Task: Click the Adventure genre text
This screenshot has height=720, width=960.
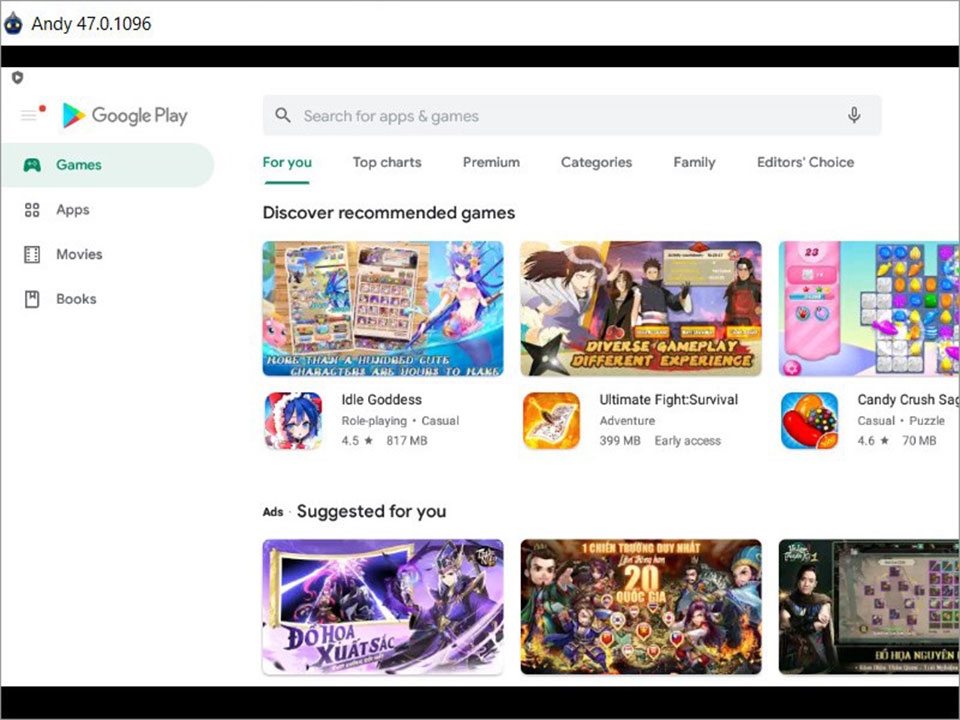Action: click(x=627, y=421)
